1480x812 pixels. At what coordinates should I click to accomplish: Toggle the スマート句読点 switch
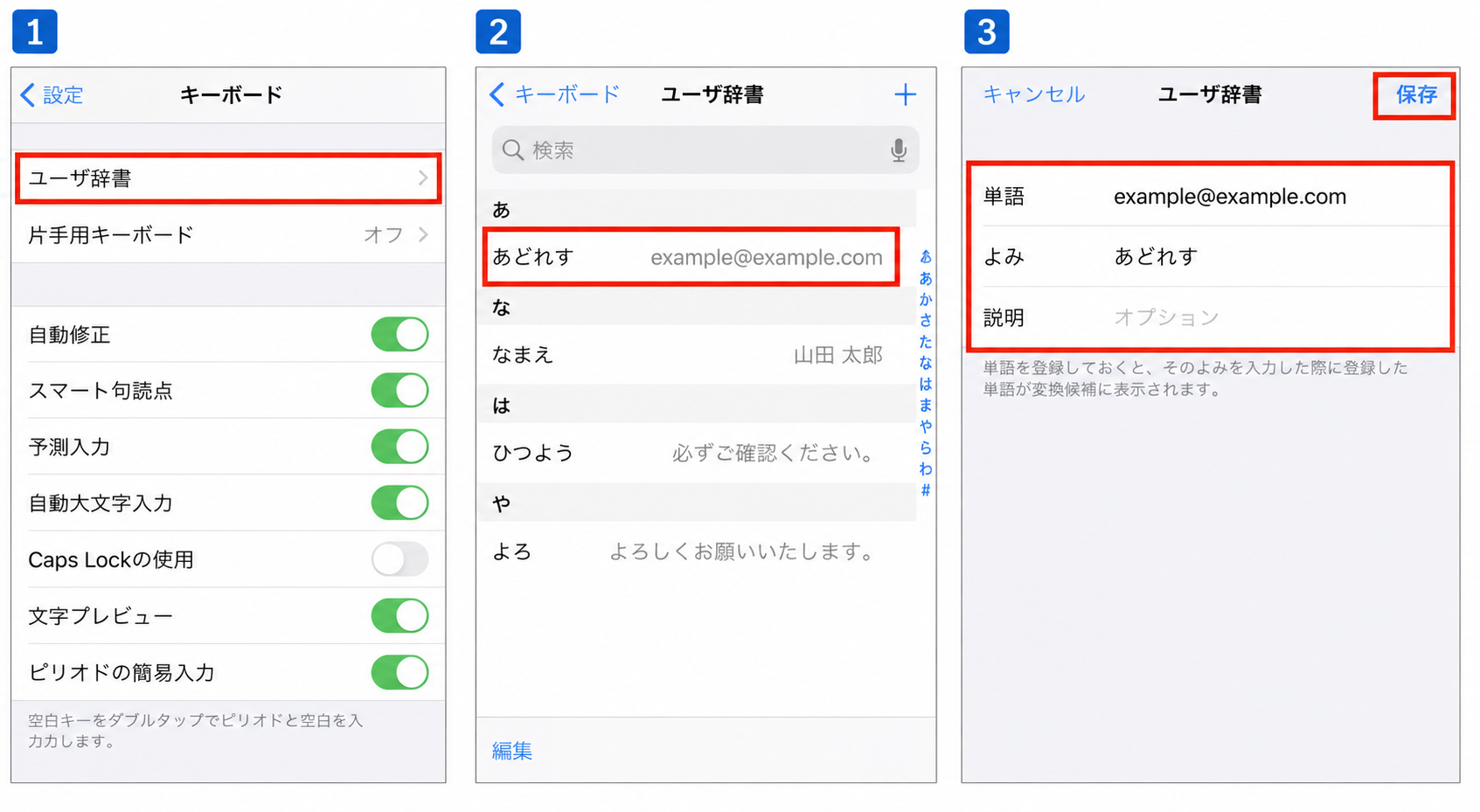point(400,390)
